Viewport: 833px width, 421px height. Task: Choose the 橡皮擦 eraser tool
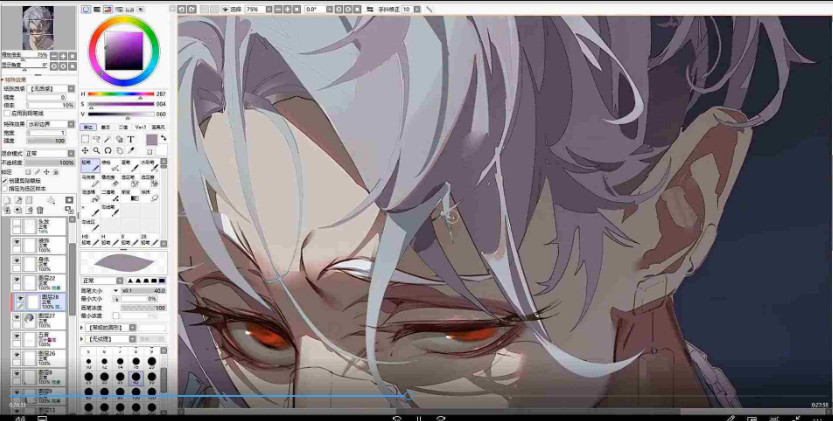coord(110,181)
